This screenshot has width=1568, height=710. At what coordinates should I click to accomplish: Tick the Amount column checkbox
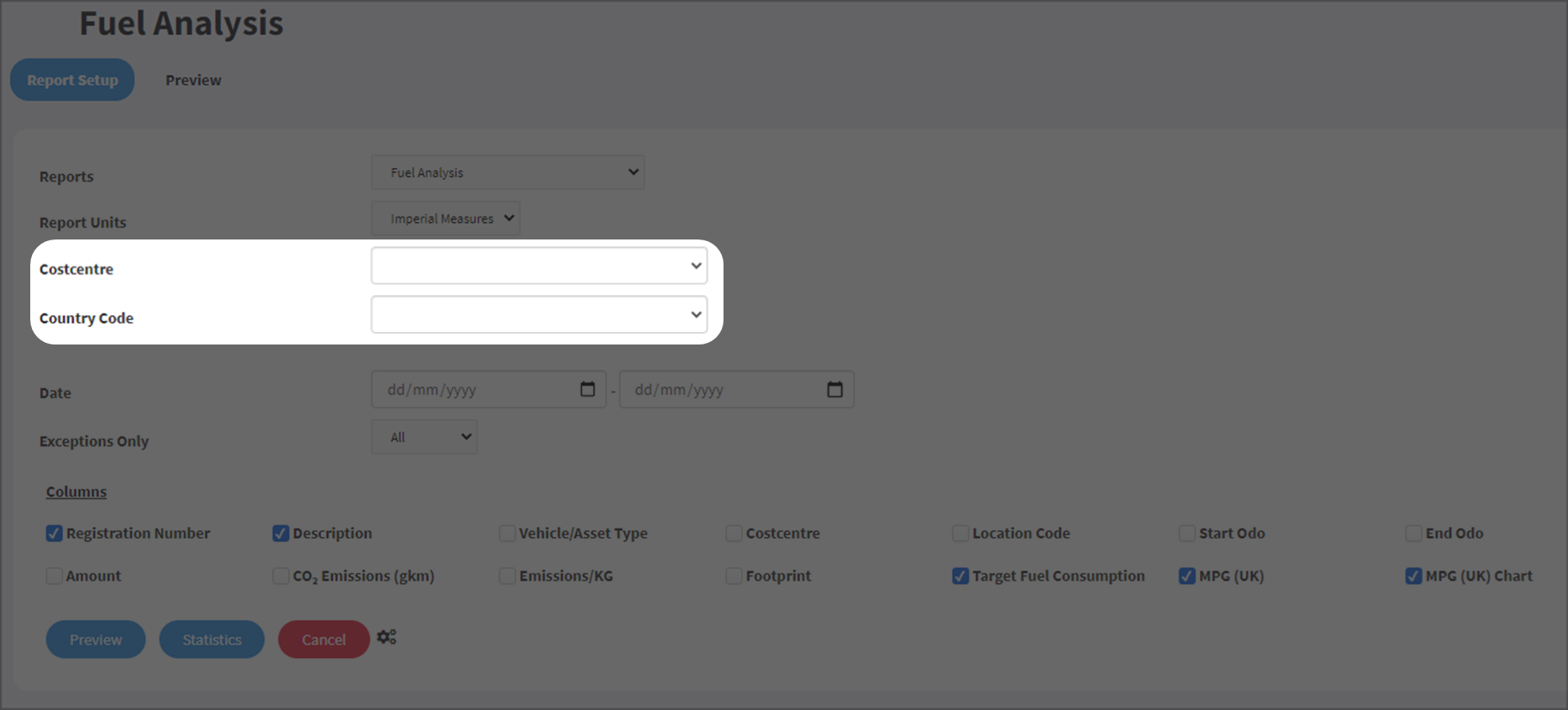[55, 576]
